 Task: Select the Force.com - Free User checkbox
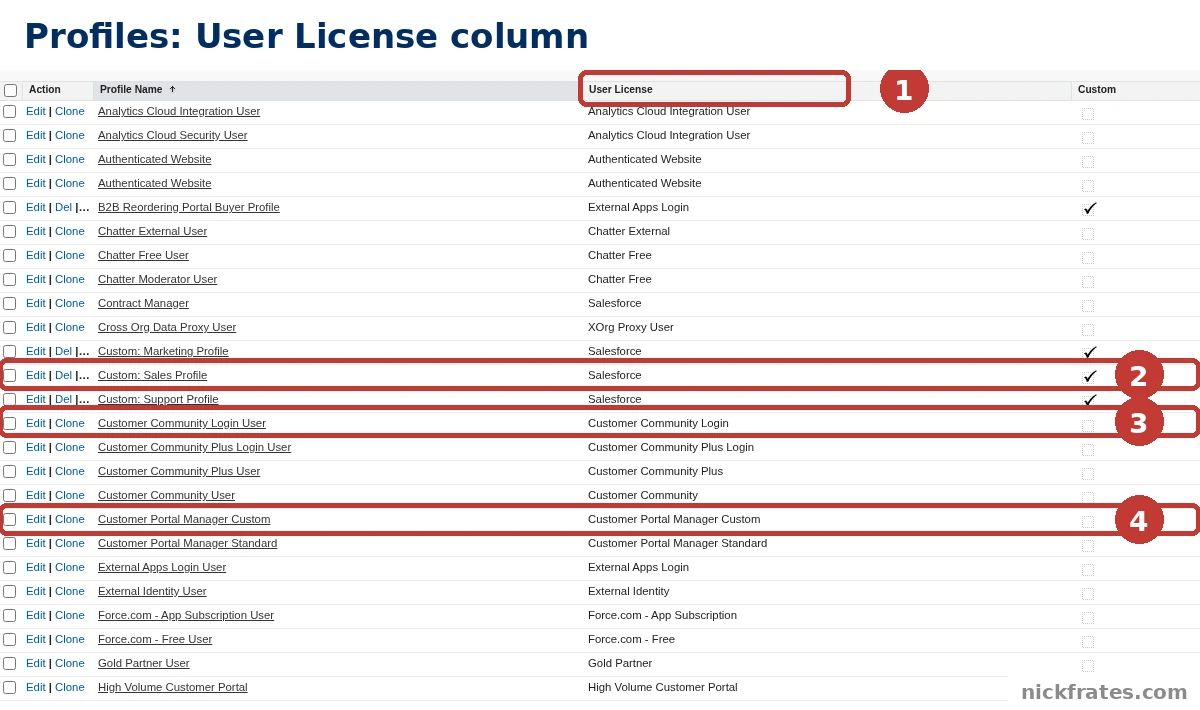click(x=9, y=640)
